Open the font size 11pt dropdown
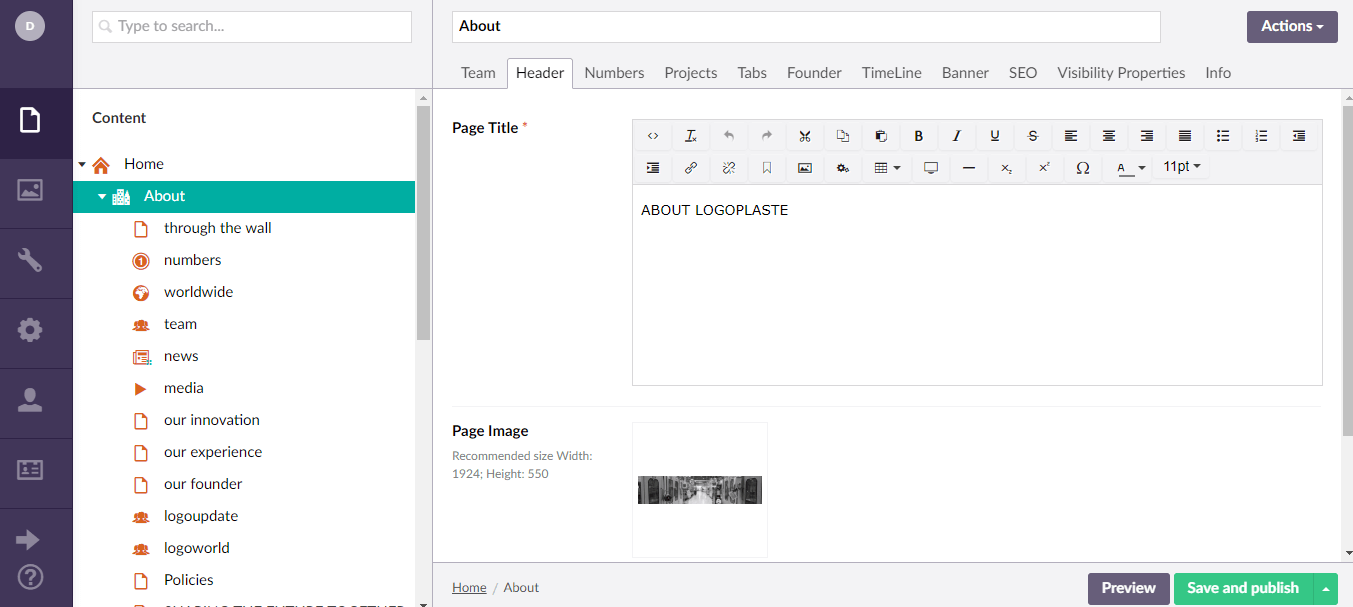The image size is (1353, 607). pos(1181,167)
